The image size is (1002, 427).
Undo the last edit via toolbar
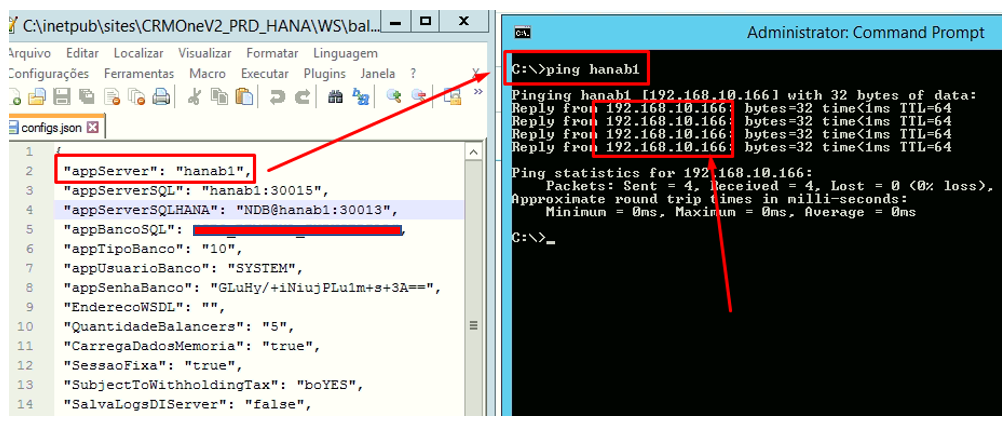point(277,97)
